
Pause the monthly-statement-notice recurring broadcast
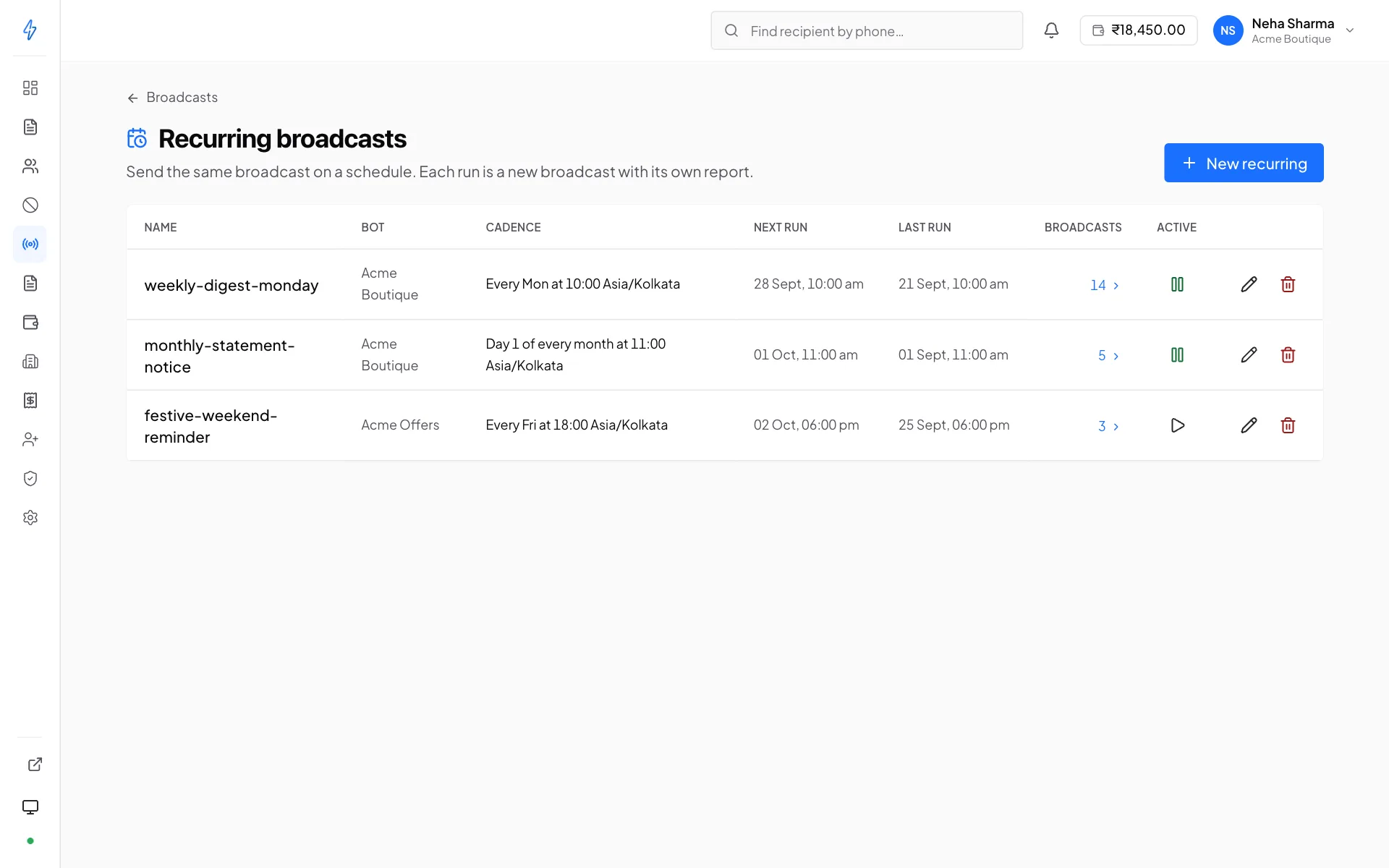(x=1177, y=355)
